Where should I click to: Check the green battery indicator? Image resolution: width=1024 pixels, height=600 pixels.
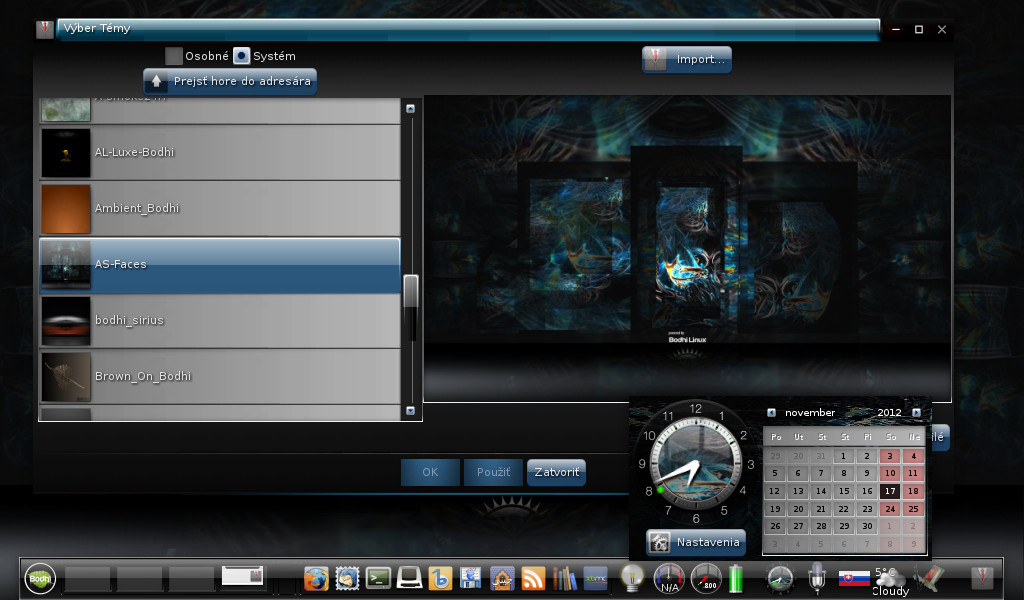(736, 578)
